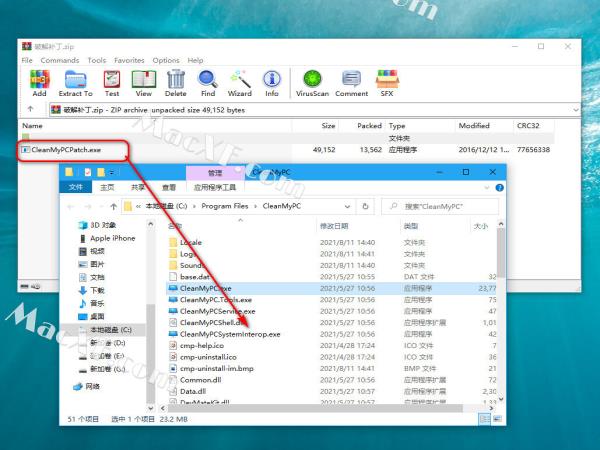Viewport: 600px width, 450px height.
Task: Open 下载 in navigation pane
Action: pos(92,290)
